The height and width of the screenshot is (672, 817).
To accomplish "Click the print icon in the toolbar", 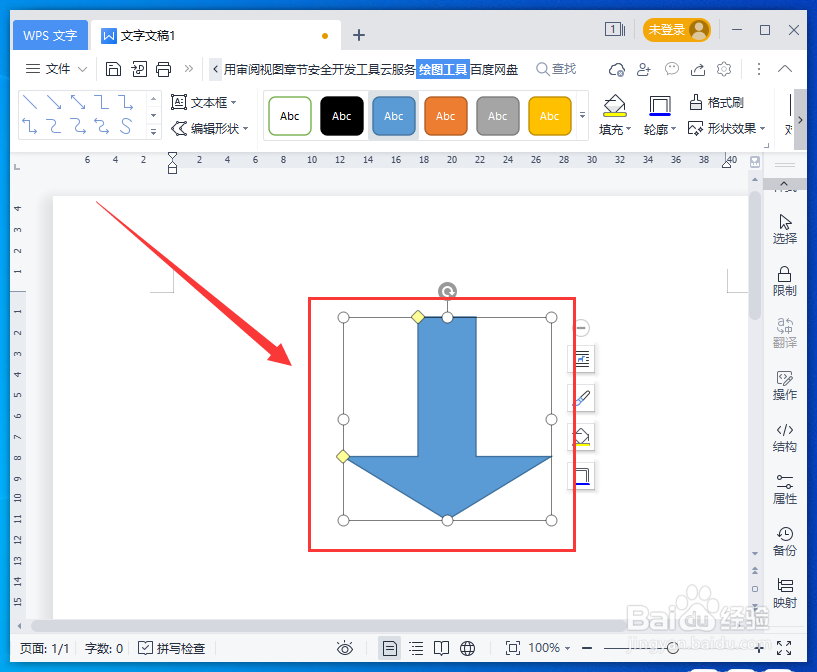I will [x=163, y=69].
